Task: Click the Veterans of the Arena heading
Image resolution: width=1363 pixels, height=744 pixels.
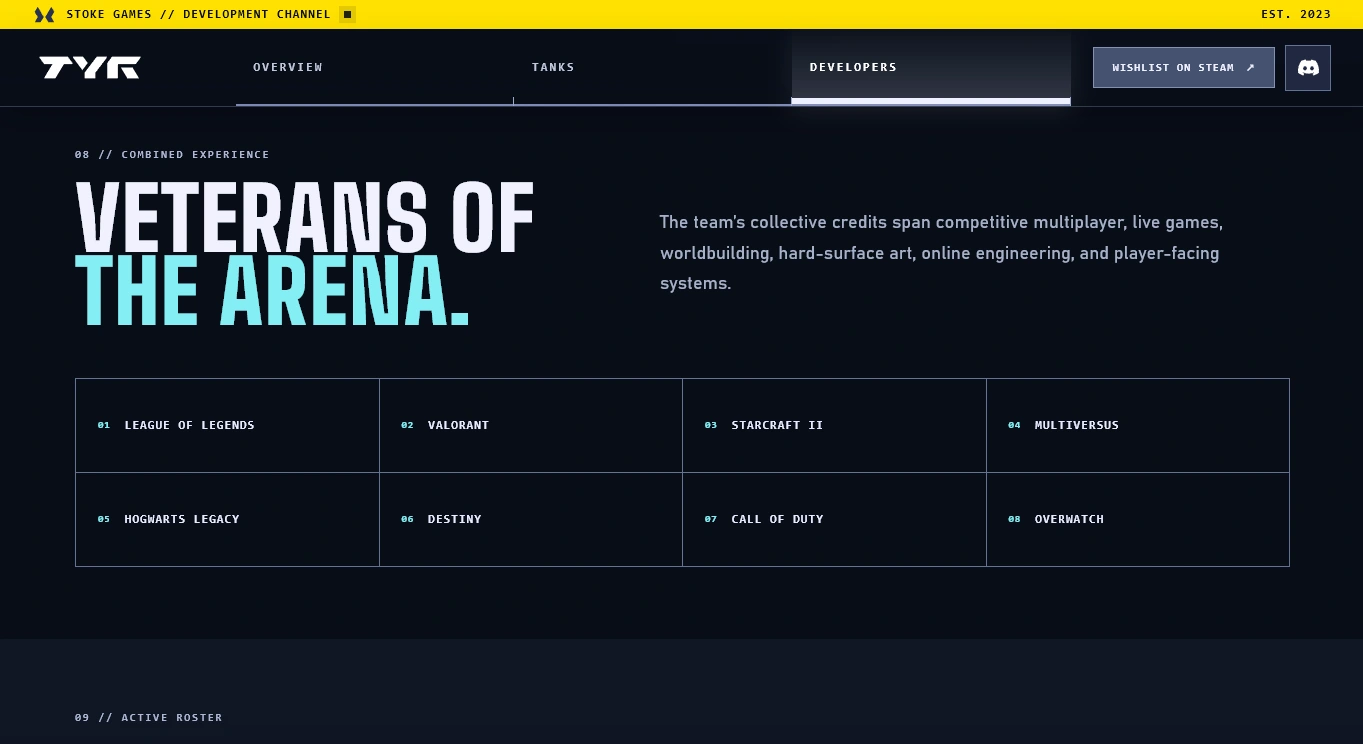Action: point(305,255)
